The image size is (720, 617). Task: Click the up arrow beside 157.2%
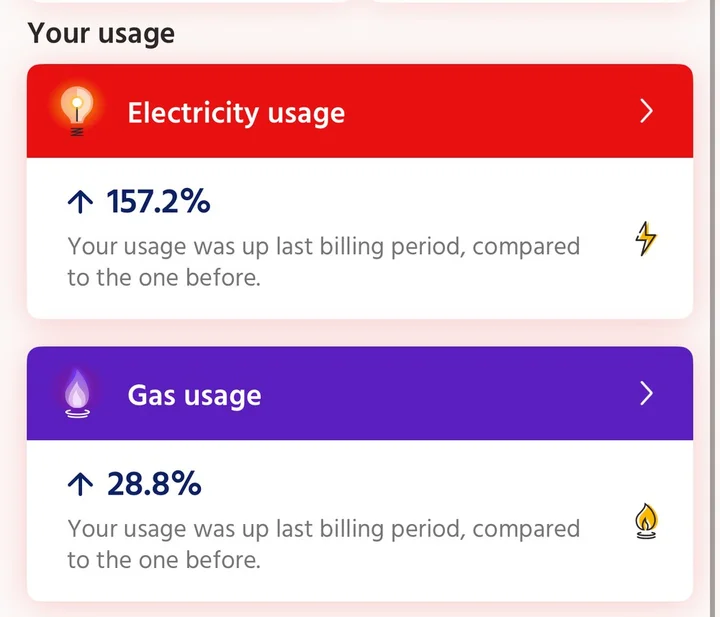(x=80, y=202)
